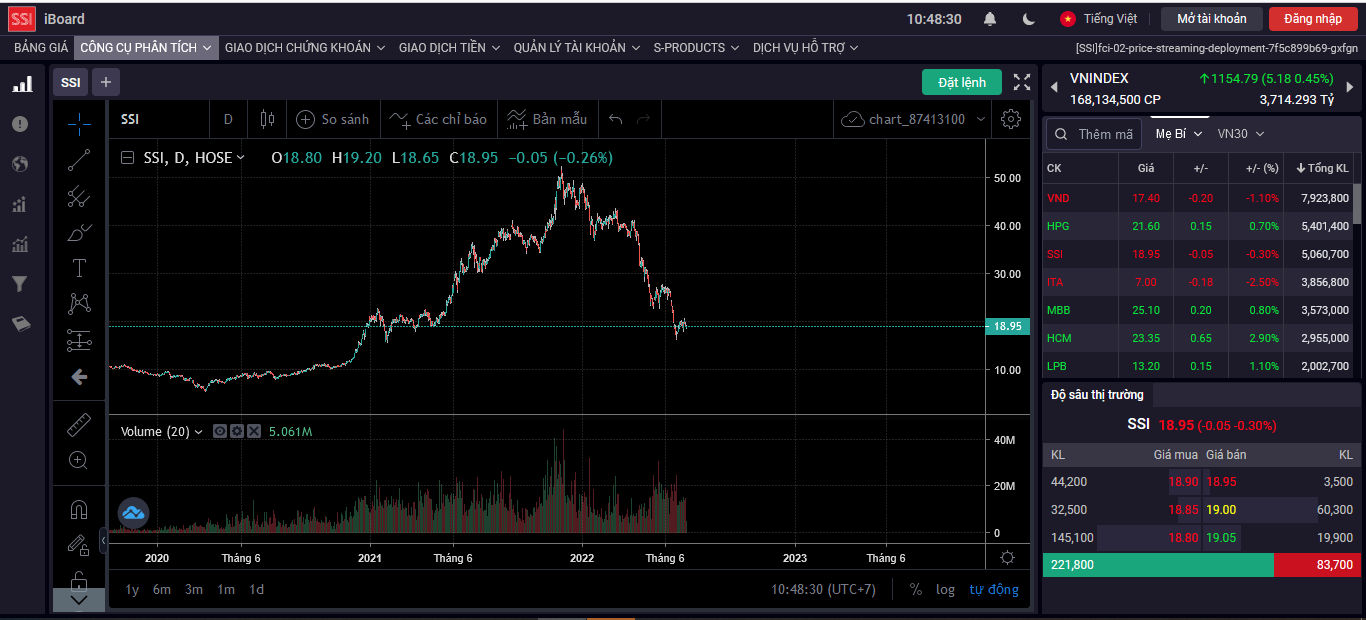
Task: Open BẢNG GIÁ menu
Action: (41, 47)
